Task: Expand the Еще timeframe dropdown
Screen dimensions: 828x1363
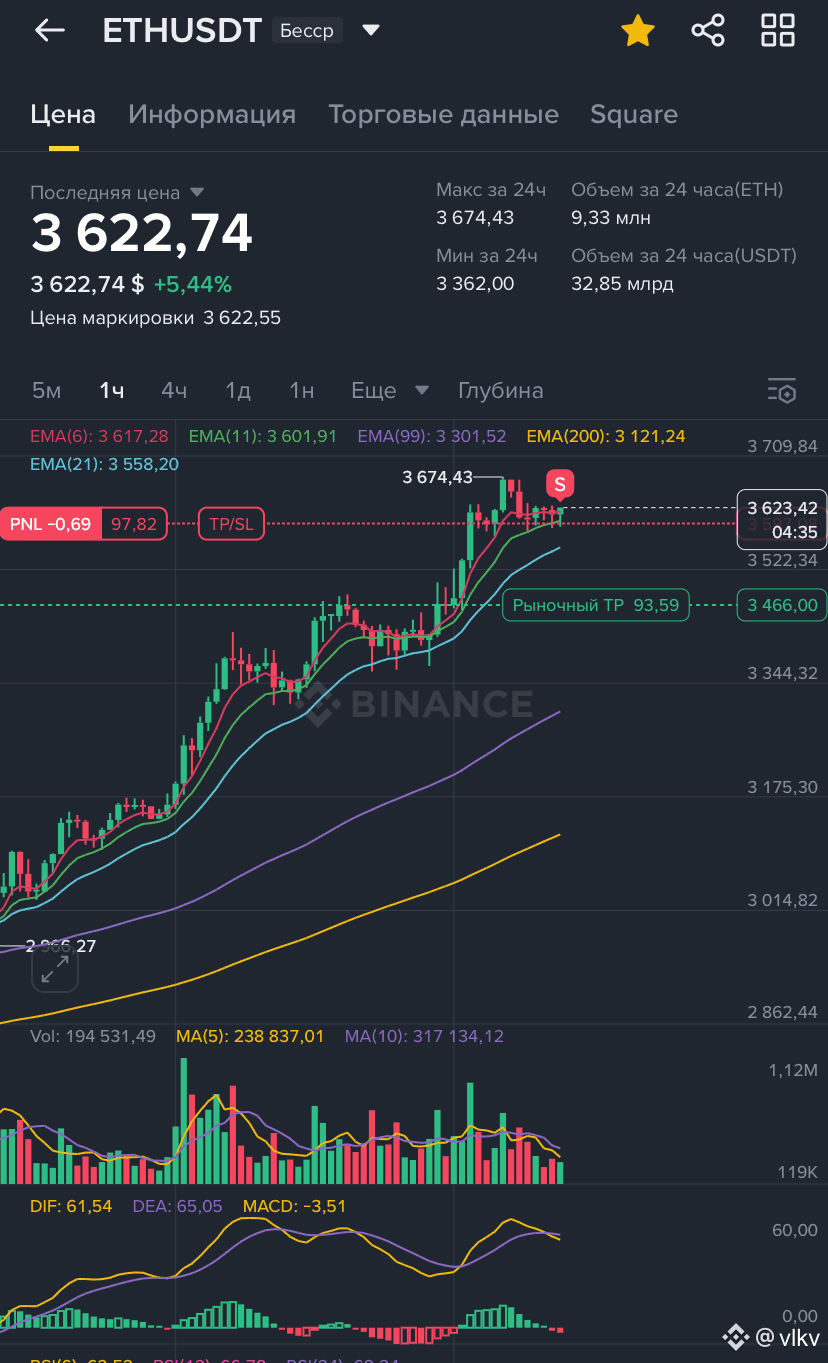Action: click(390, 390)
